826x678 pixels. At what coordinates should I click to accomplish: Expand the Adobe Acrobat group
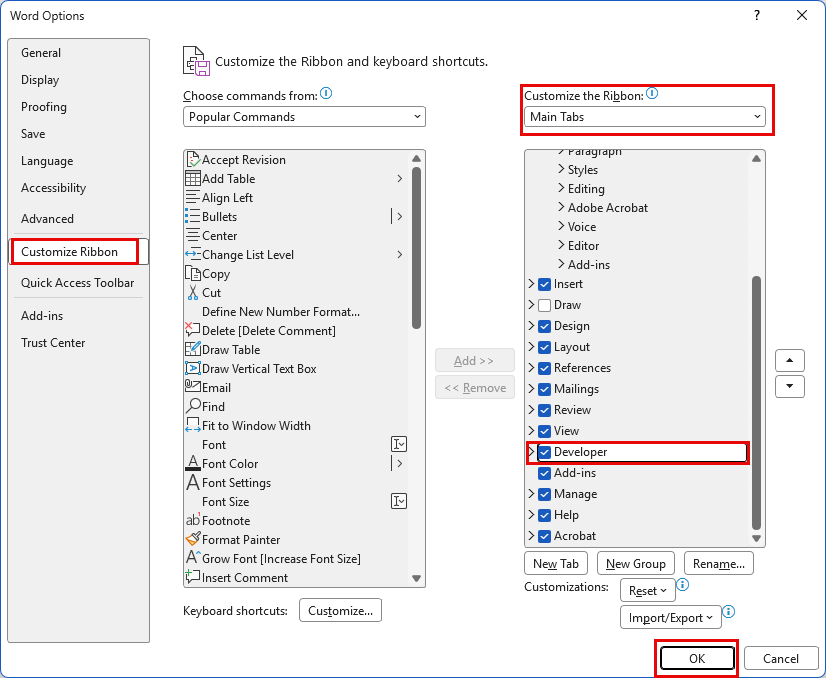(x=561, y=208)
